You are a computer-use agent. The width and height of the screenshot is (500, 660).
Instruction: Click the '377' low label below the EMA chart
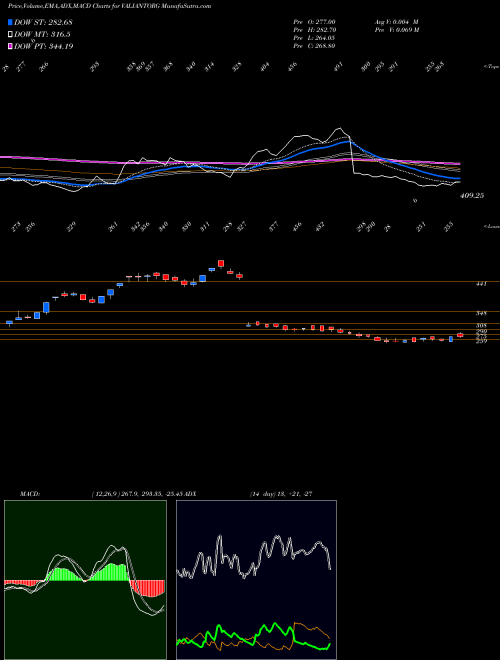point(274,227)
